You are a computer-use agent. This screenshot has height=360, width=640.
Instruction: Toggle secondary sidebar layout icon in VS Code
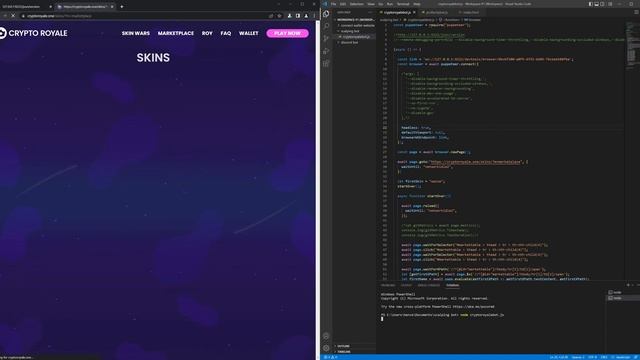[602, 4]
